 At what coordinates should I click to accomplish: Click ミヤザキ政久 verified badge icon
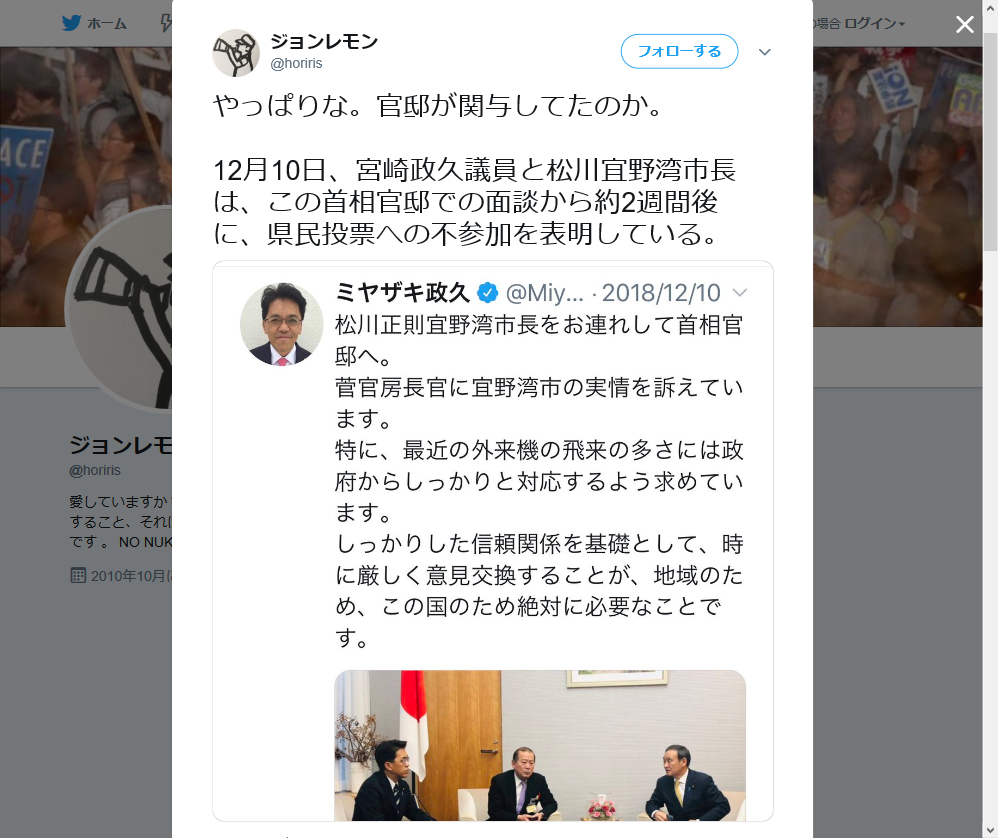tap(488, 293)
